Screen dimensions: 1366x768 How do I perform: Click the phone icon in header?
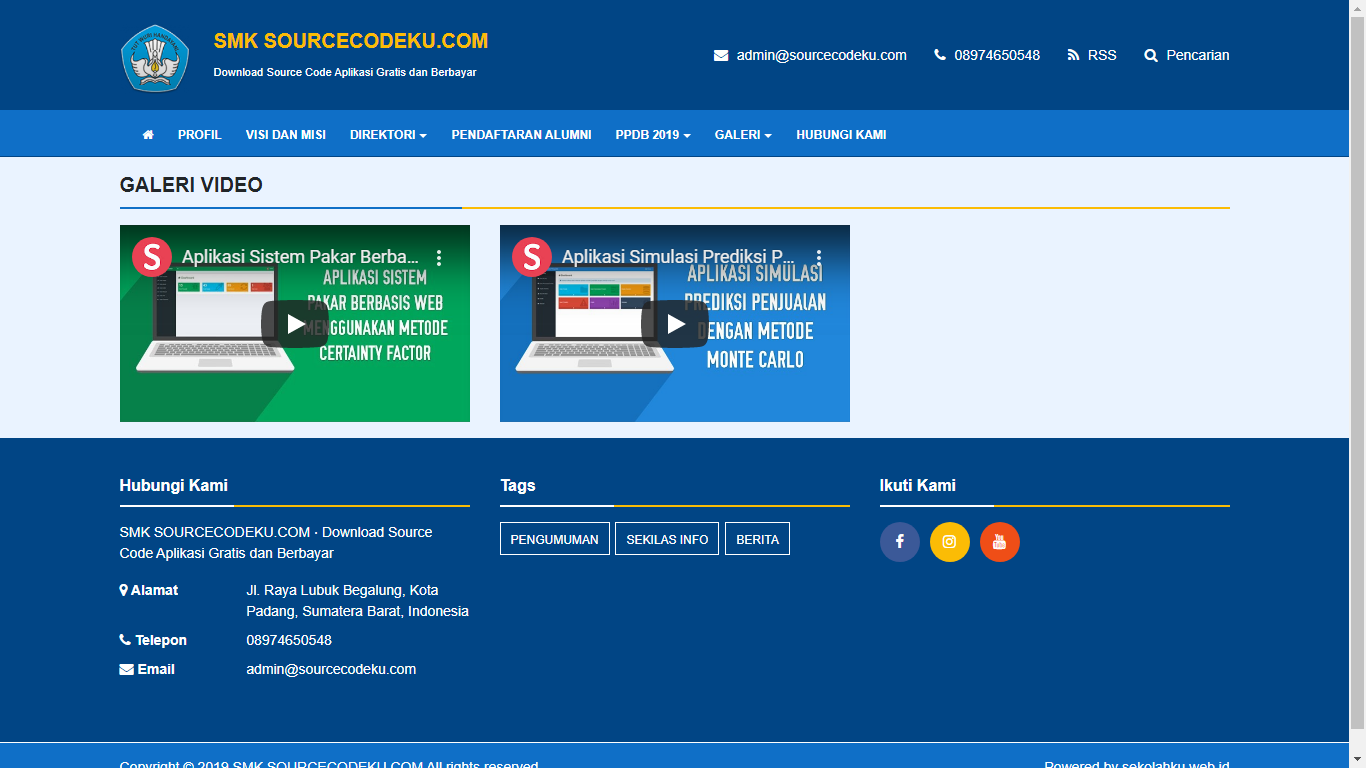pyautogui.click(x=940, y=55)
